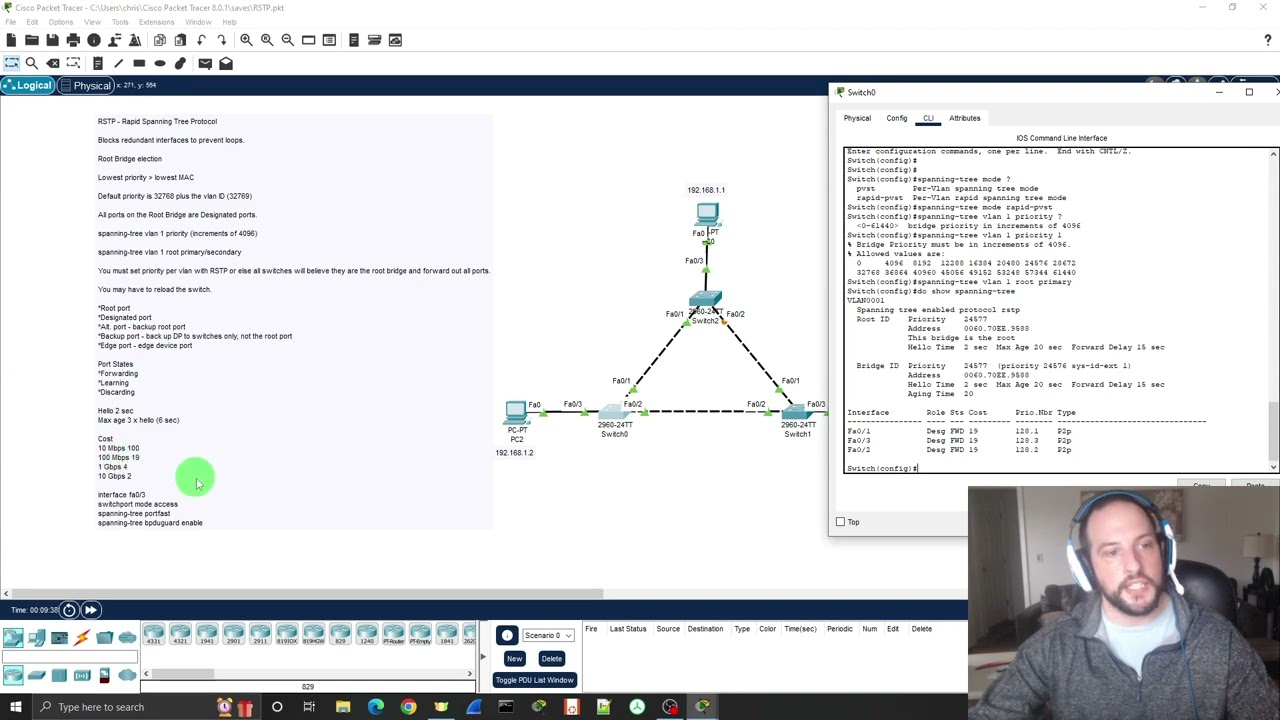Click the Redo arrow icon
1280x720 pixels.
click(x=221, y=40)
